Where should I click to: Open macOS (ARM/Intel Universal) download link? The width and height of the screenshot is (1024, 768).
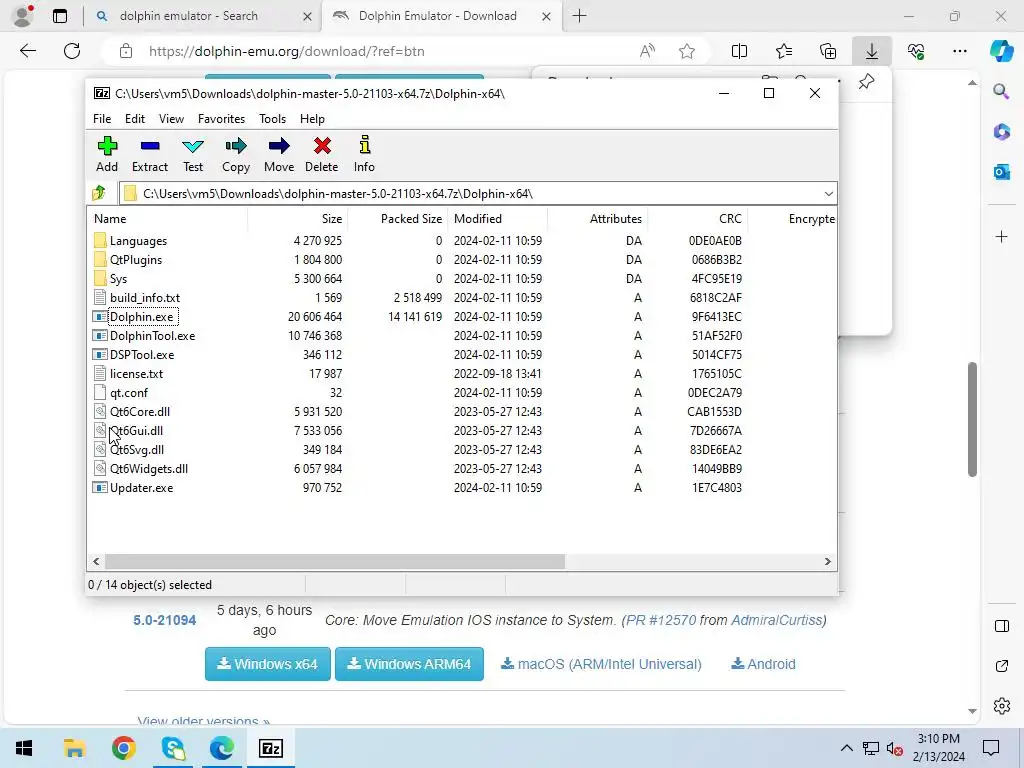tap(601, 664)
